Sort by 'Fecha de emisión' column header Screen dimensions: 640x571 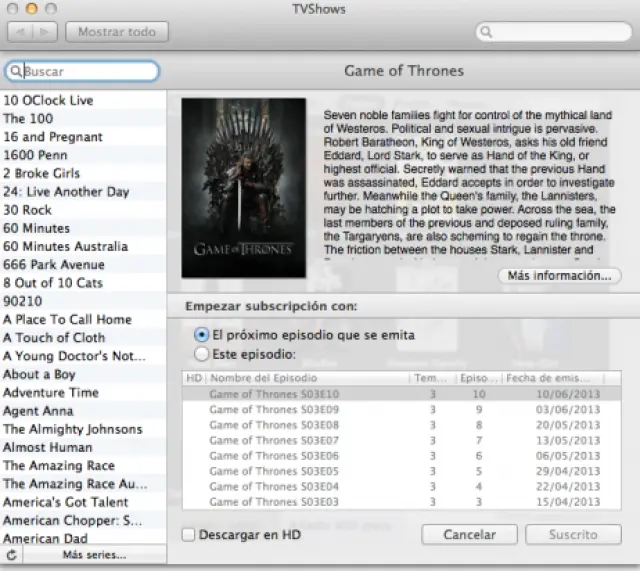pyautogui.click(x=550, y=379)
